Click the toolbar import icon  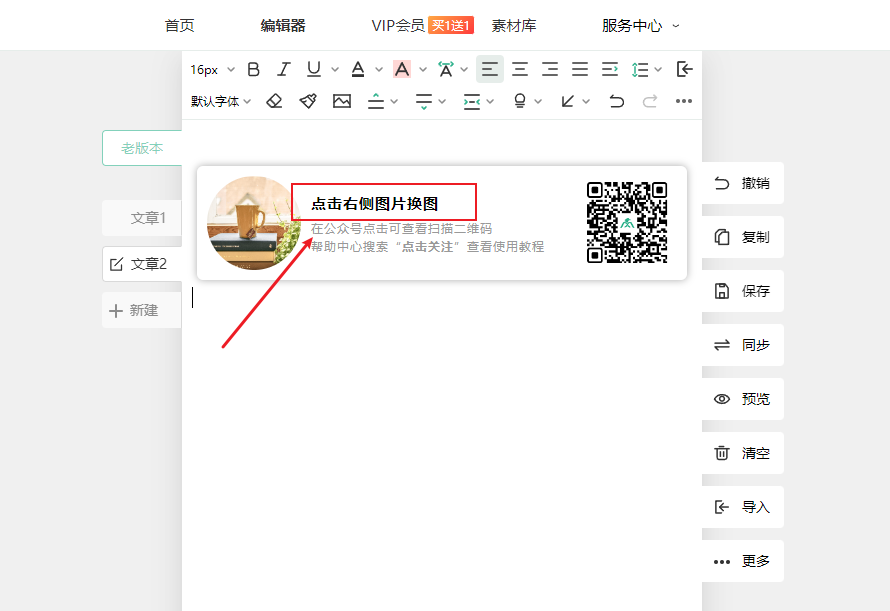[685, 69]
